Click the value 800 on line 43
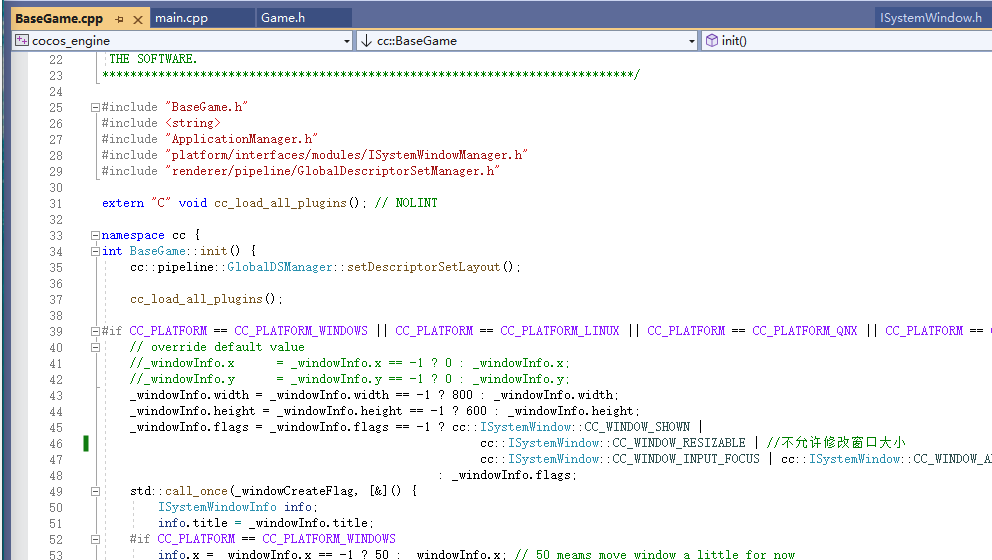992x560 pixels. pos(462,395)
